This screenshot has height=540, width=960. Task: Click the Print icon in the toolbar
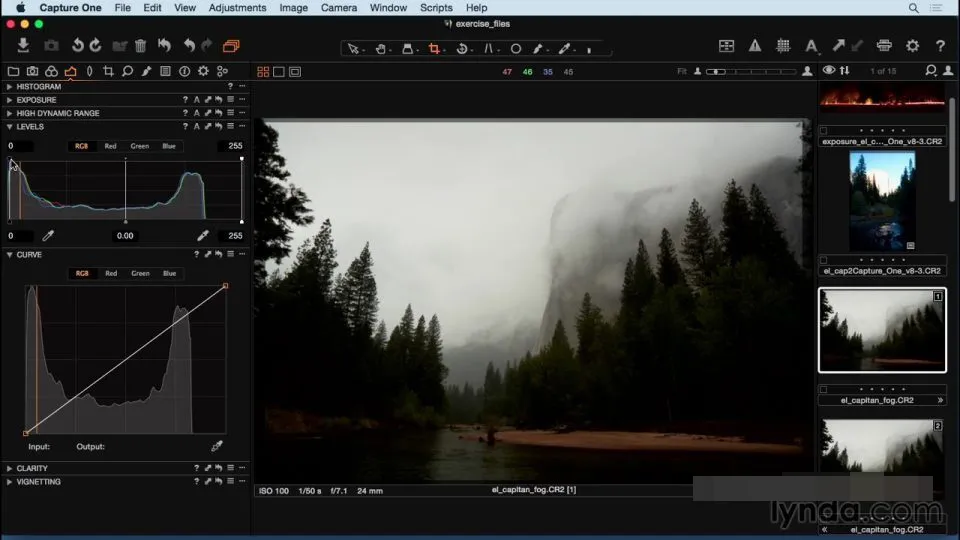click(x=884, y=46)
